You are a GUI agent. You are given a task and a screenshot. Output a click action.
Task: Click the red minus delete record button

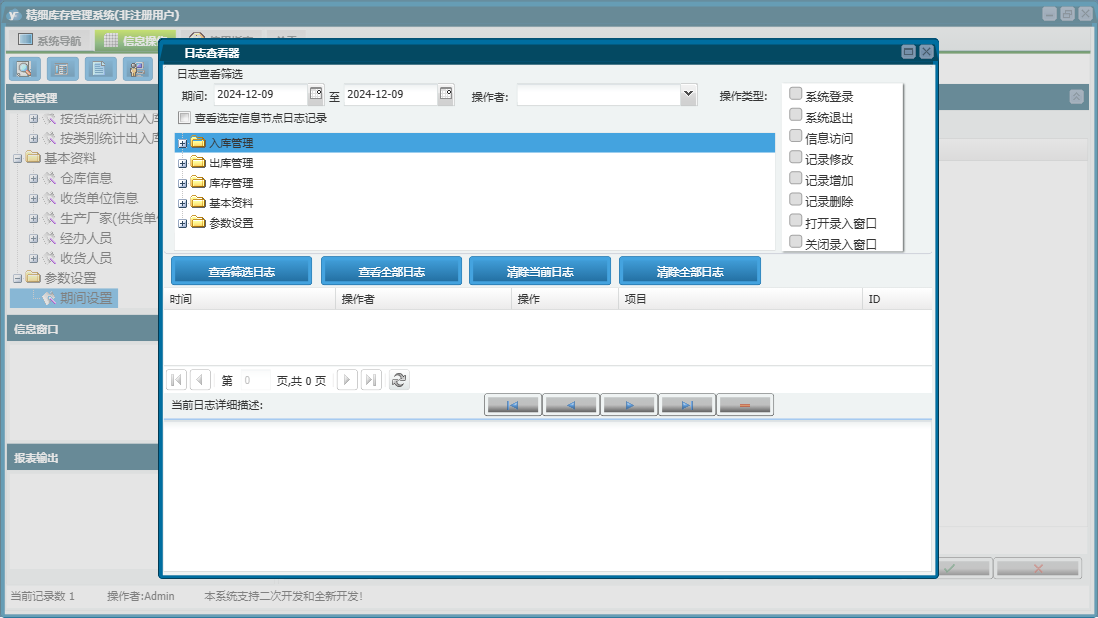click(745, 405)
